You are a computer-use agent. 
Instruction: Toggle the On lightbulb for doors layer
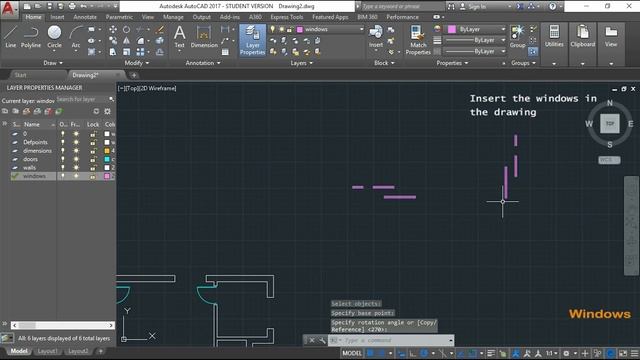[x=63, y=159]
